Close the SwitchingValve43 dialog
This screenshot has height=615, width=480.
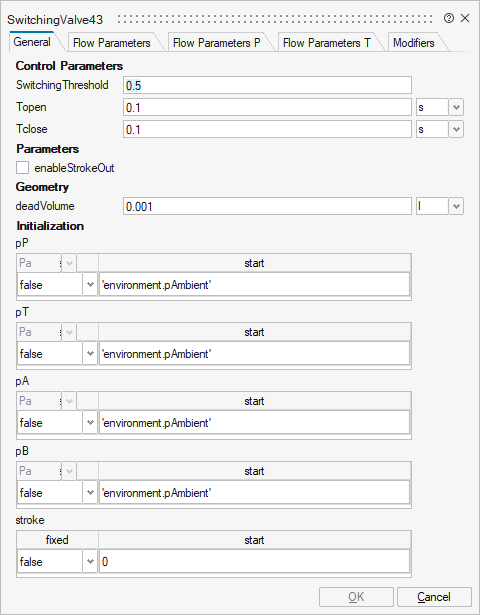tap(465, 18)
